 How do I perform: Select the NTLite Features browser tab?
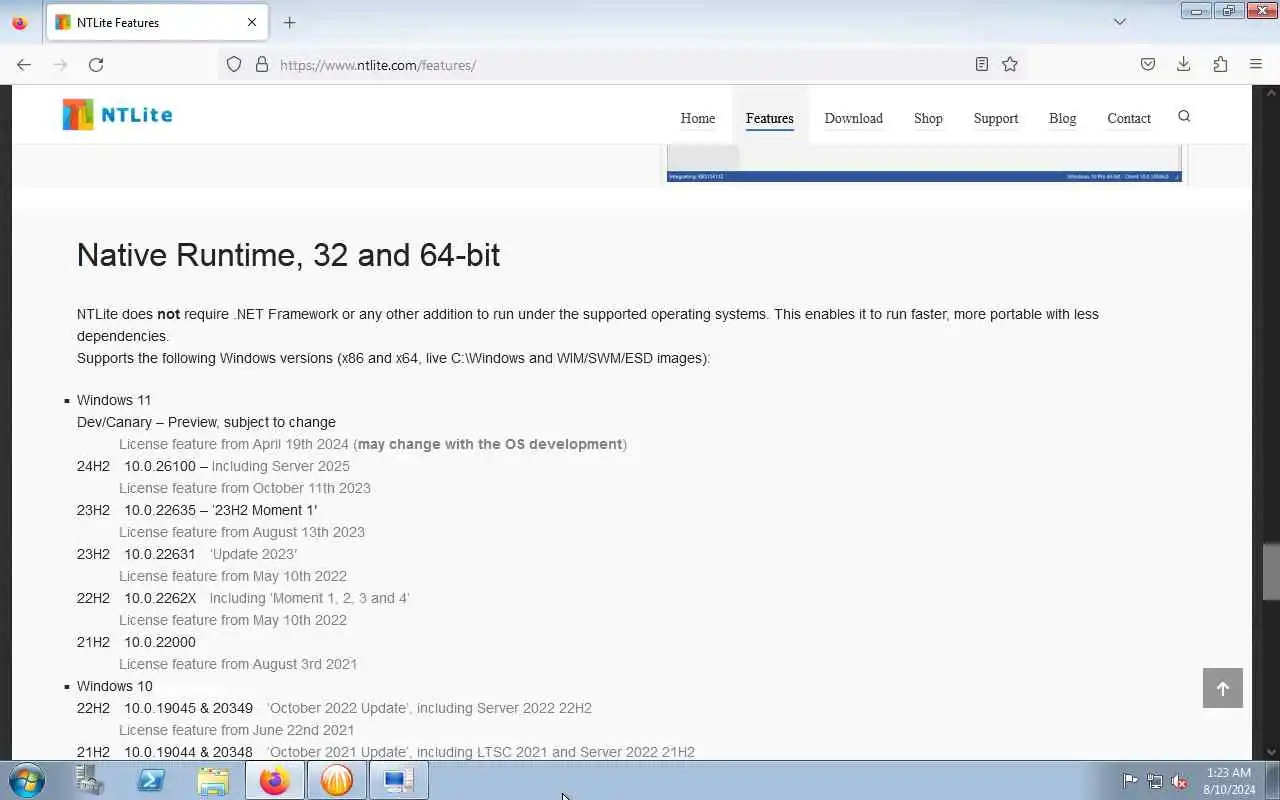pos(157,22)
